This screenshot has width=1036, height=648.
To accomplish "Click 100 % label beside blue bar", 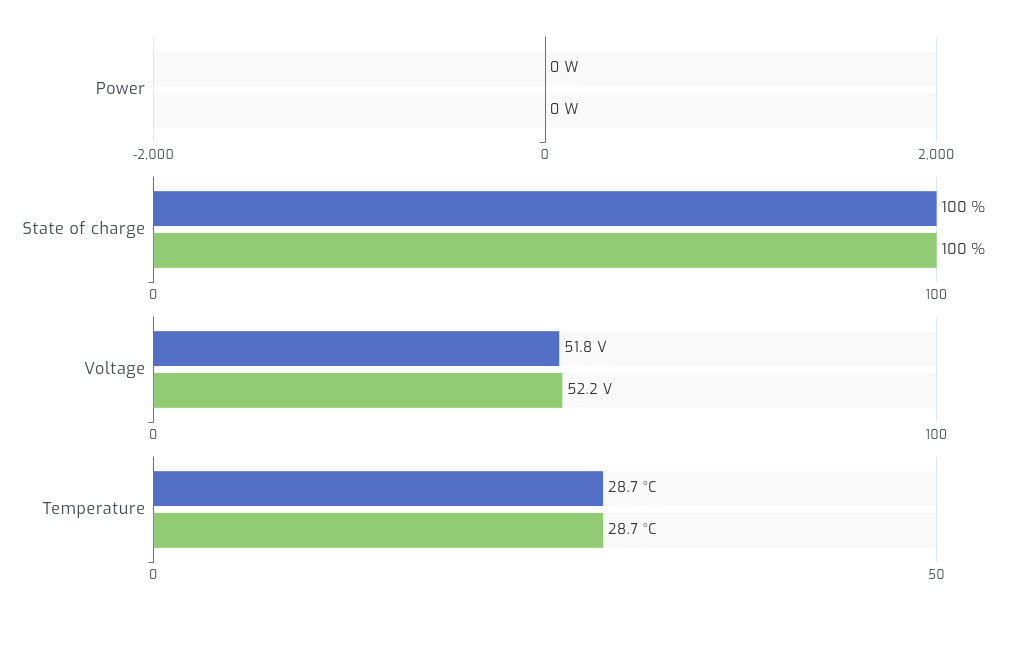I will [963, 208].
